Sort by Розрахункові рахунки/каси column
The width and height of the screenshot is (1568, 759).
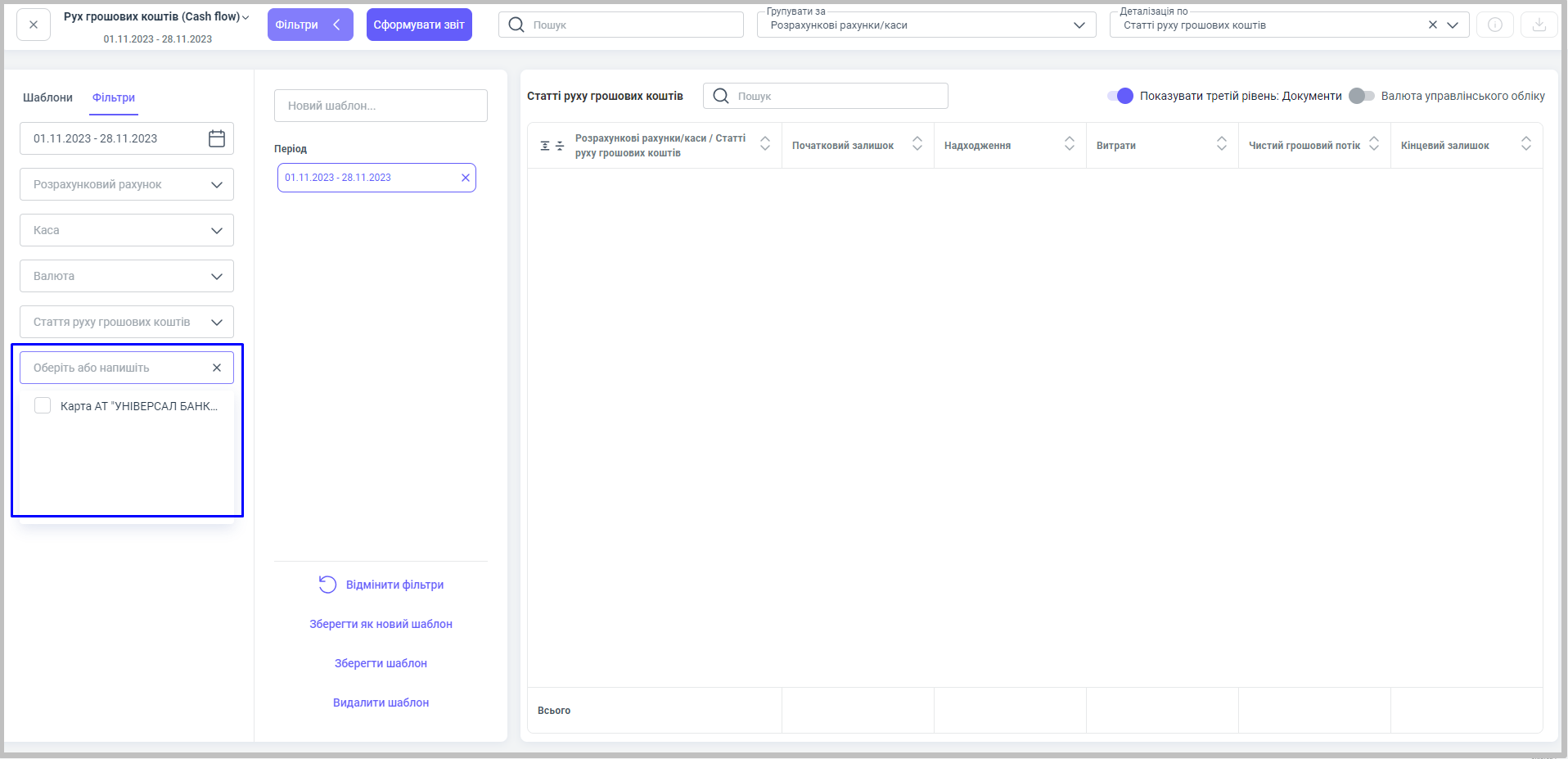pos(765,143)
